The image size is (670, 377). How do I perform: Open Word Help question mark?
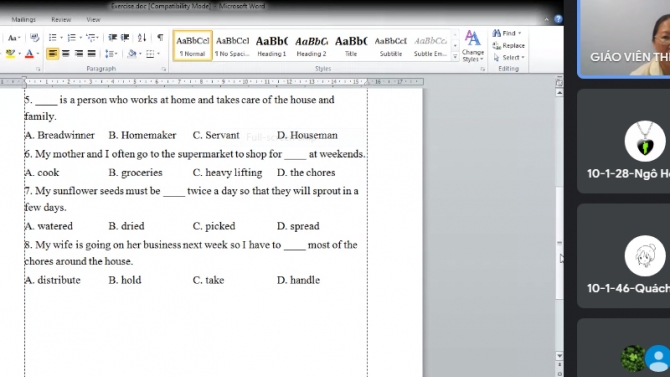558,19
